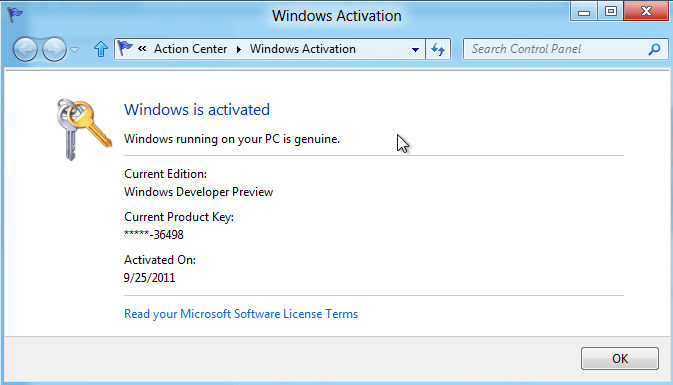The height and width of the screenshot is (385, 673).
Task: Focus the Search Control Panel field
Action: coord(565,49)
